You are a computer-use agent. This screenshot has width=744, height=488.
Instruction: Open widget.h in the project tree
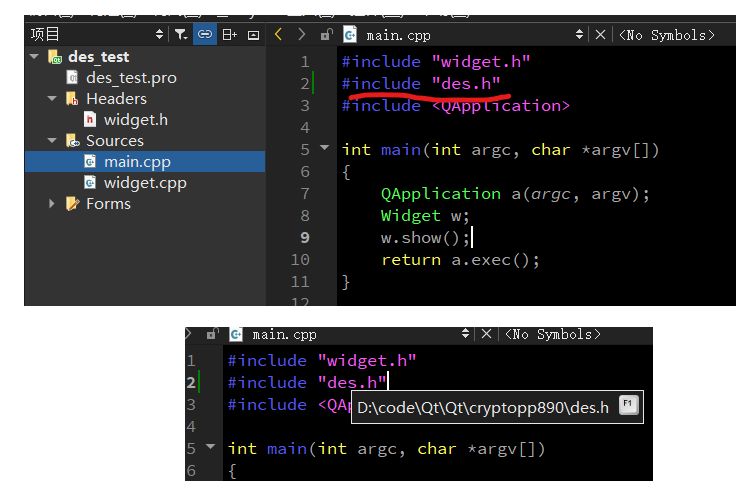pyautogui.click(x=135, y=120)
